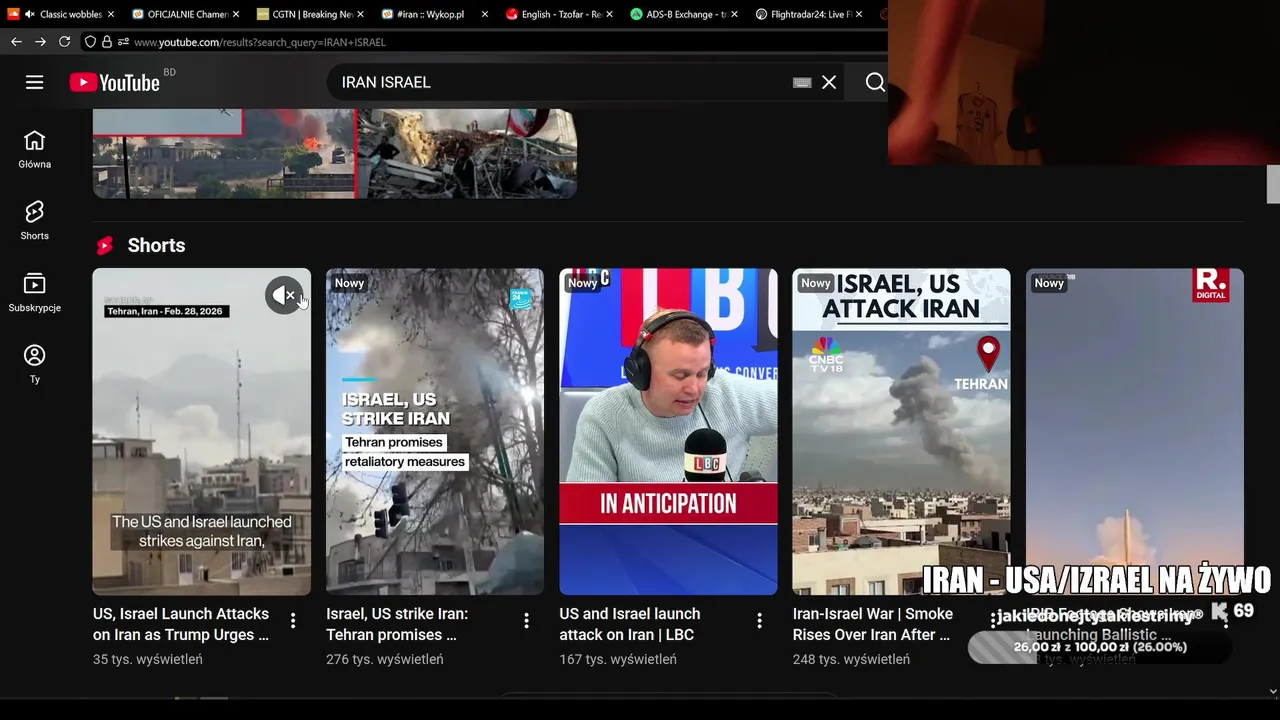Close the #iran Wykop.pl tab
Image resolution: width=1280 pixels, height=720 pixels.
(485, 14)
